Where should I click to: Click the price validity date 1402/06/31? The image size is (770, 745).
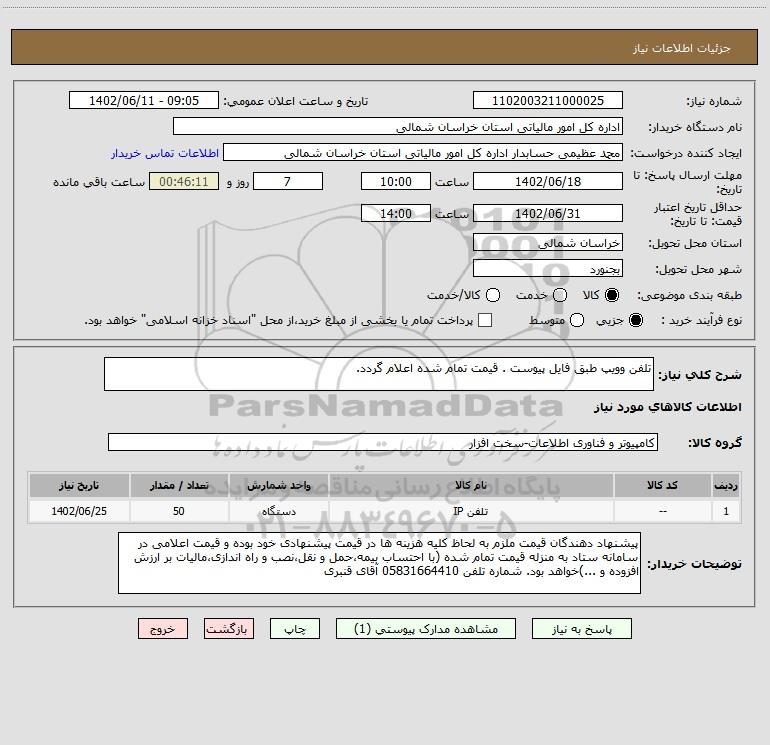(x=548, y=213)
